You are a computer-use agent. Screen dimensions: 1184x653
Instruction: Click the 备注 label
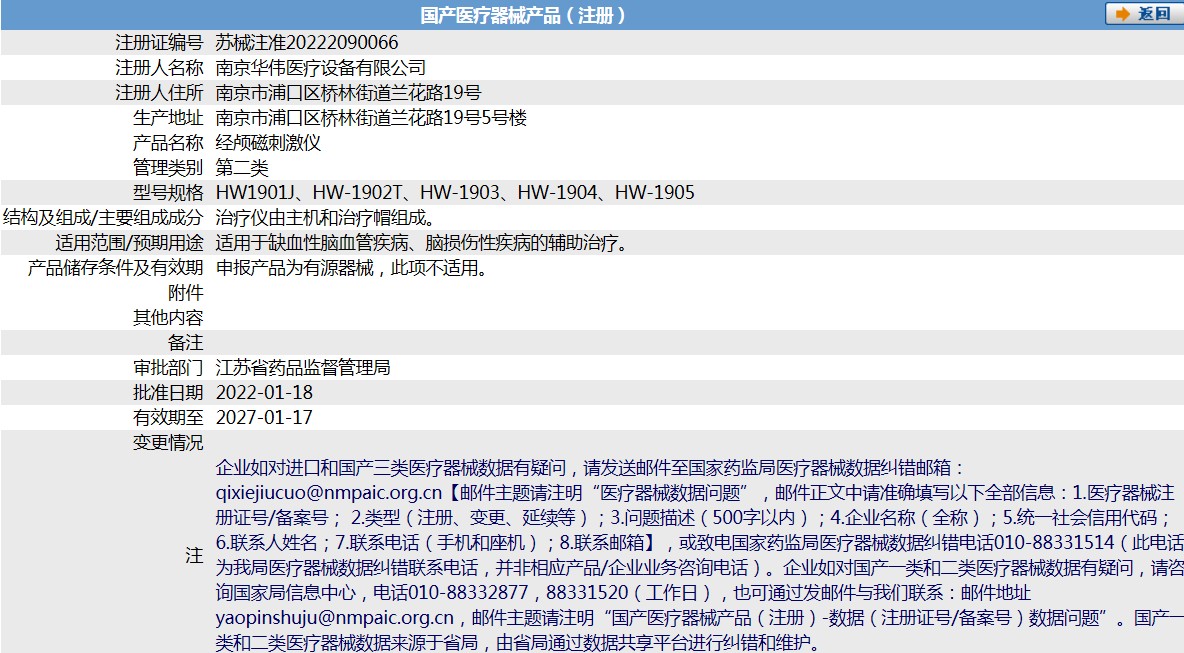[186, 343]
